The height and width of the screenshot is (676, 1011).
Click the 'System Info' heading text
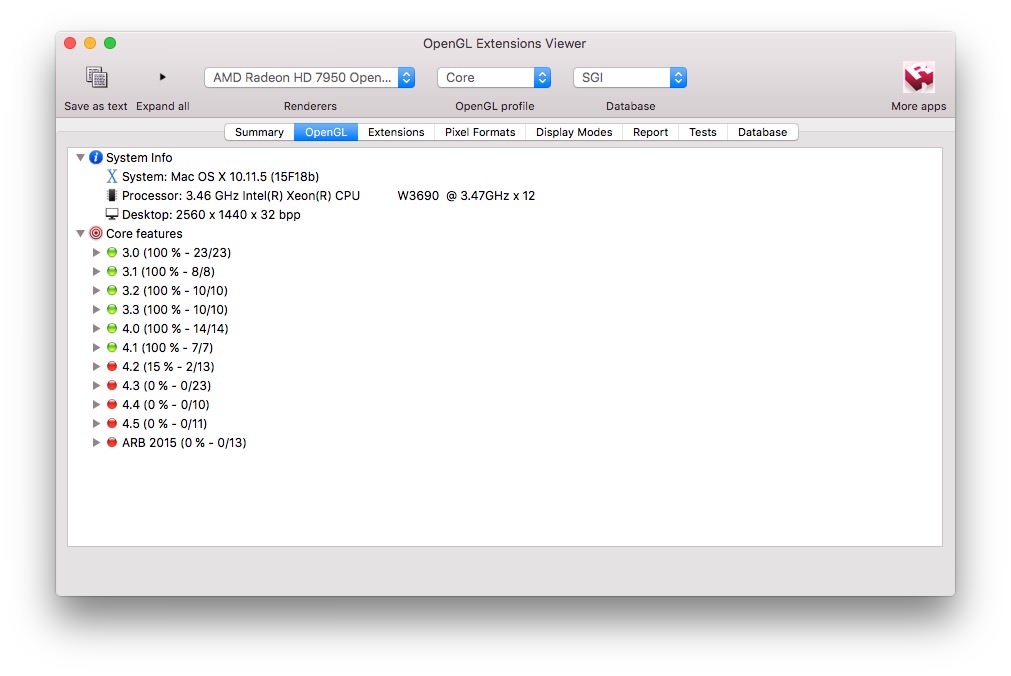click(139, 157)
